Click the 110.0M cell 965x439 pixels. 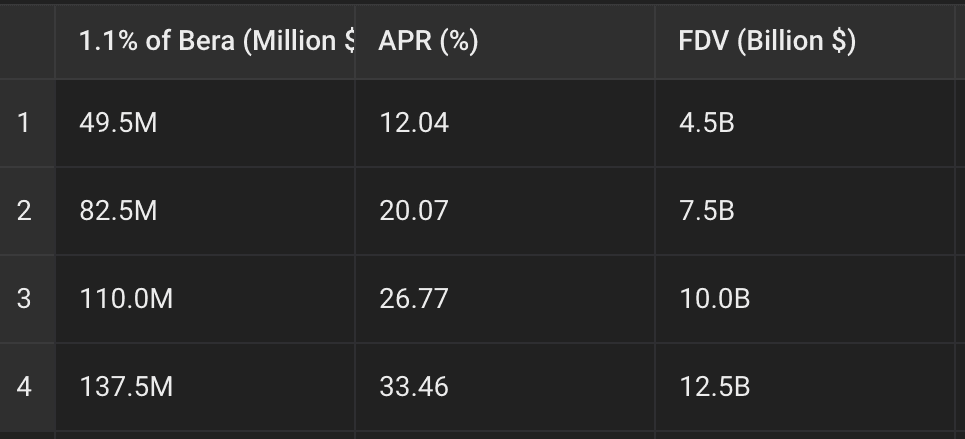[205, 299]
